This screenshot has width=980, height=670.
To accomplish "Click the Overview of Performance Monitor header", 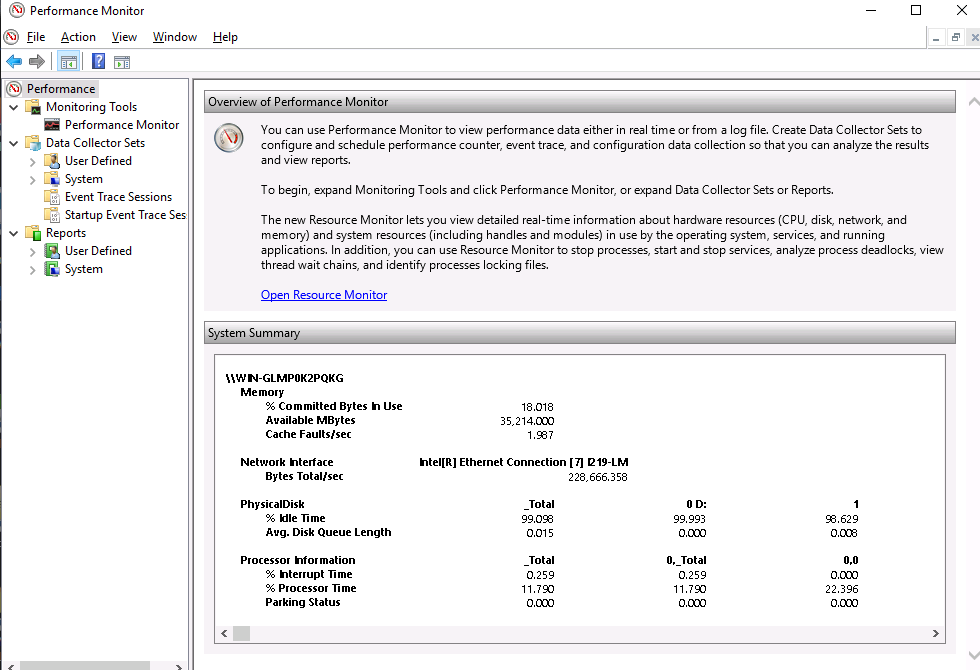I will tap(579, 102).
